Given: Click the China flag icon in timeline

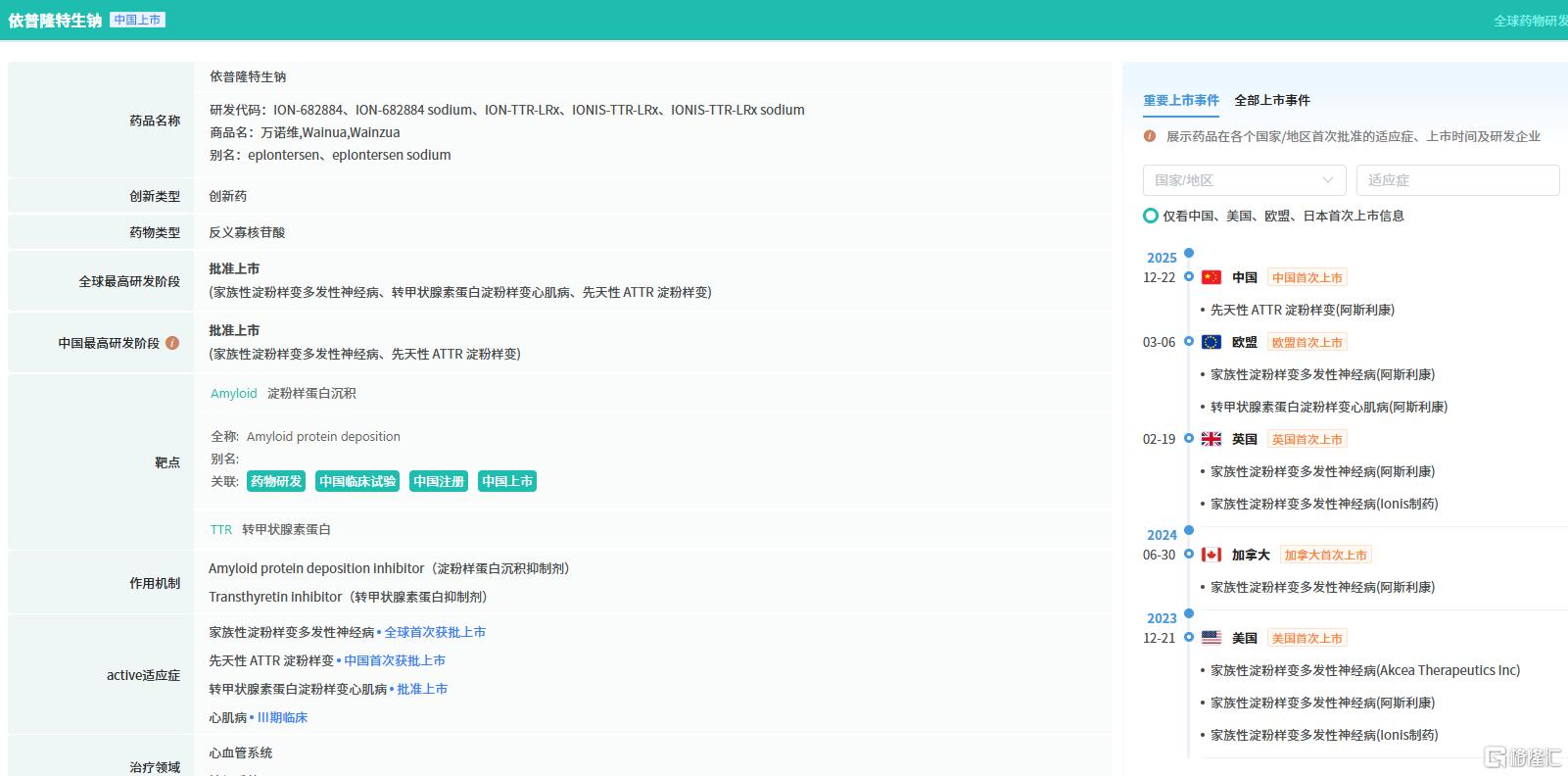Looking at the screenshot, I should 1212,277.
